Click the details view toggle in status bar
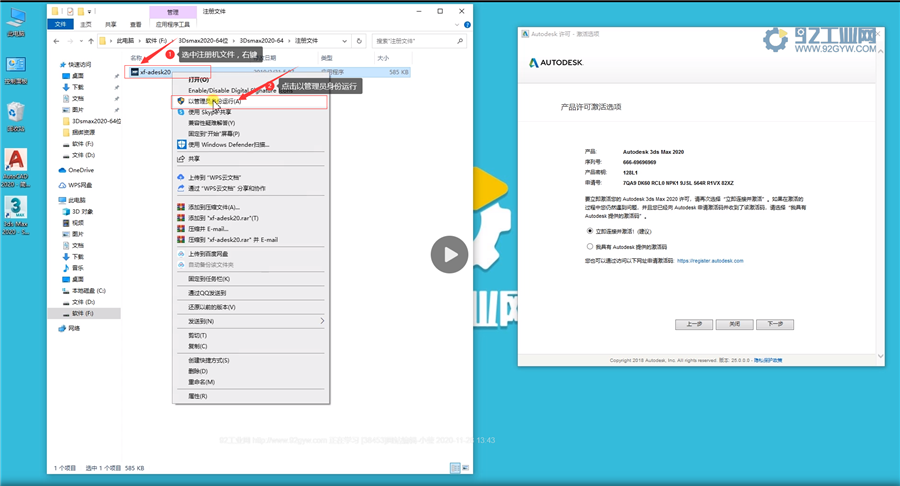Screen dimensions: 900x486 (455, 468)
